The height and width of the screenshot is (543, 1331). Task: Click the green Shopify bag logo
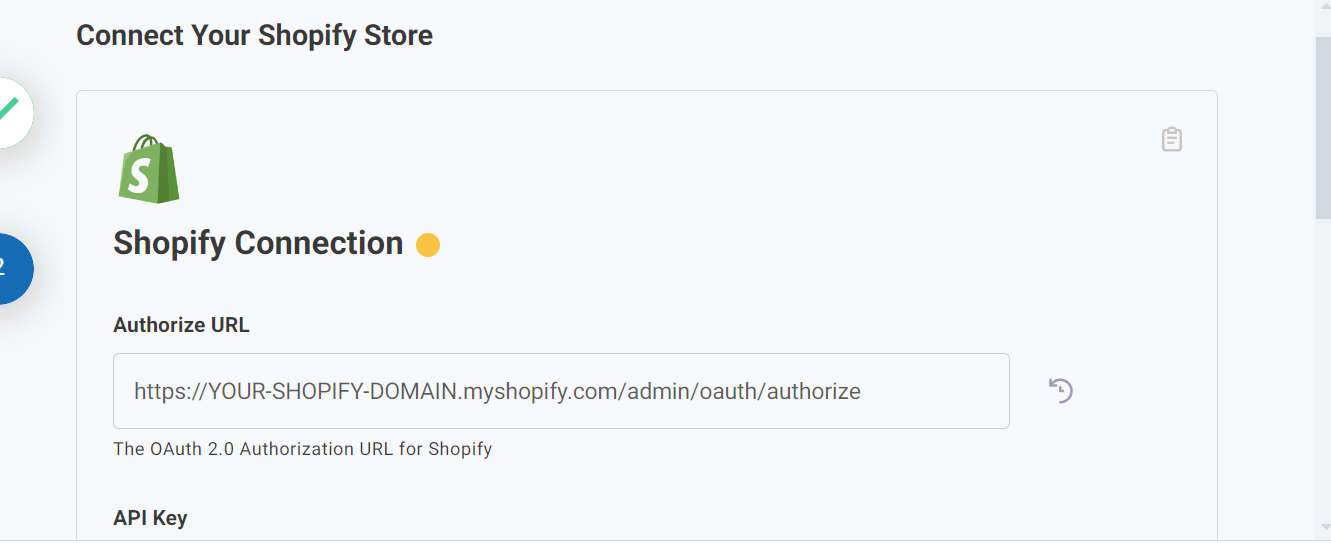[148, 169]
